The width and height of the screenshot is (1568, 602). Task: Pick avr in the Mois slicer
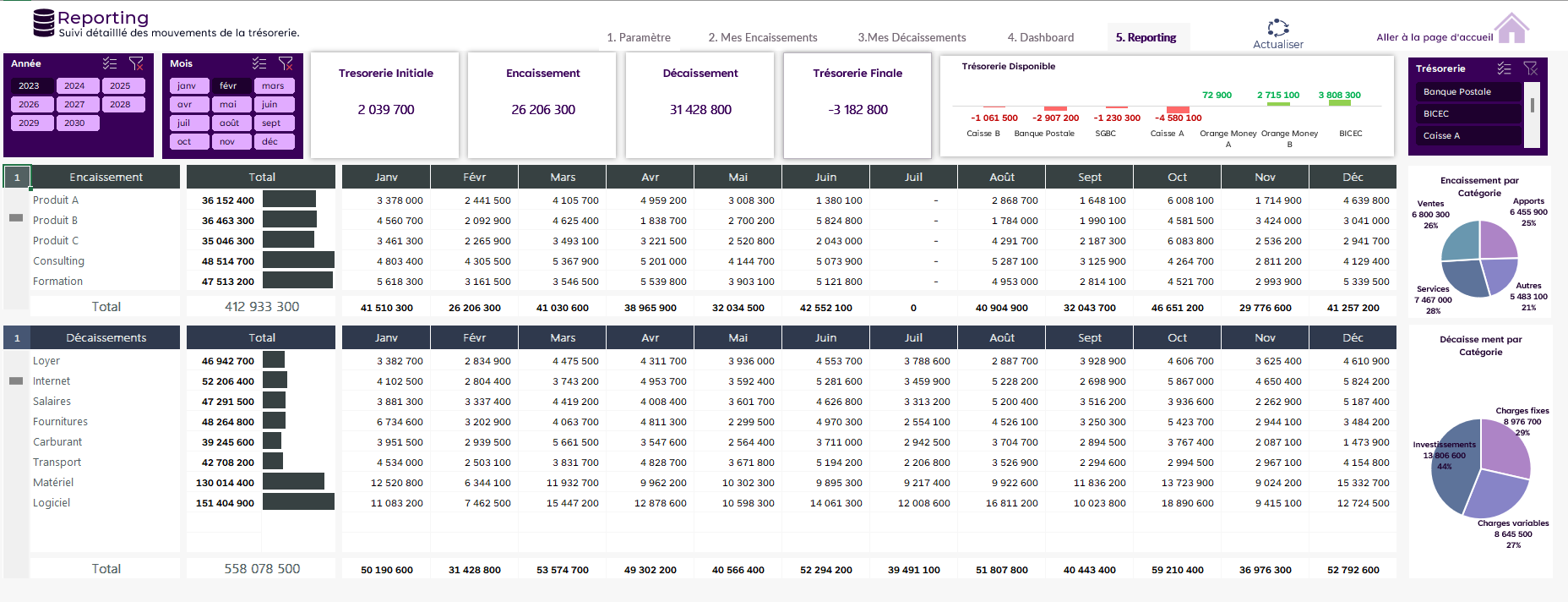tap(189, 104)
